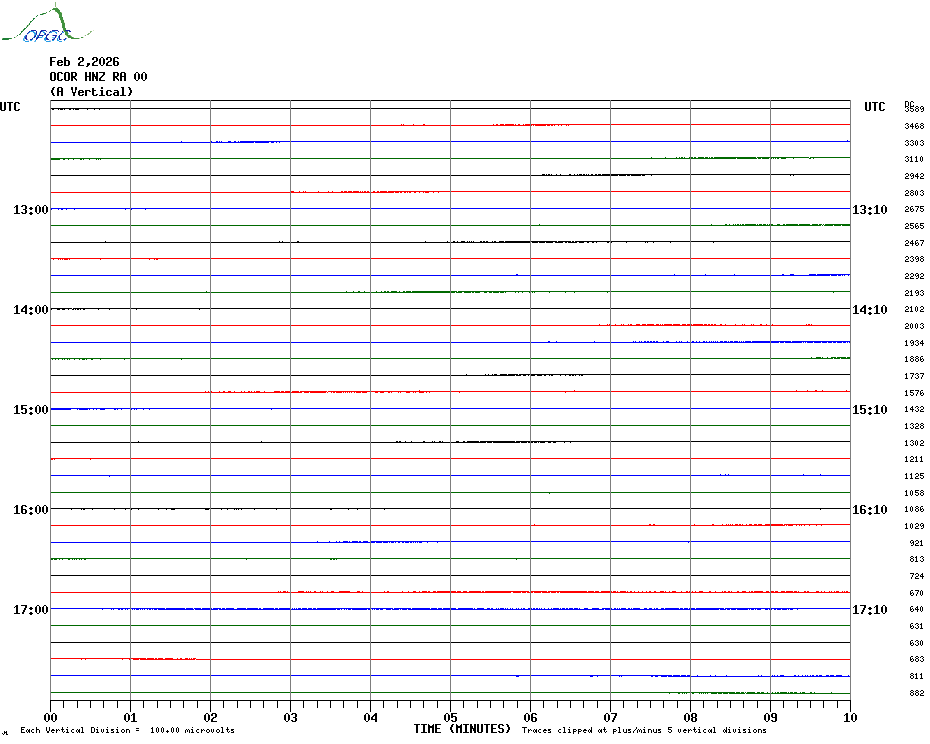Click the 14:00 hour label on left axis
This screenshot has height=744, width=930.
31,310
